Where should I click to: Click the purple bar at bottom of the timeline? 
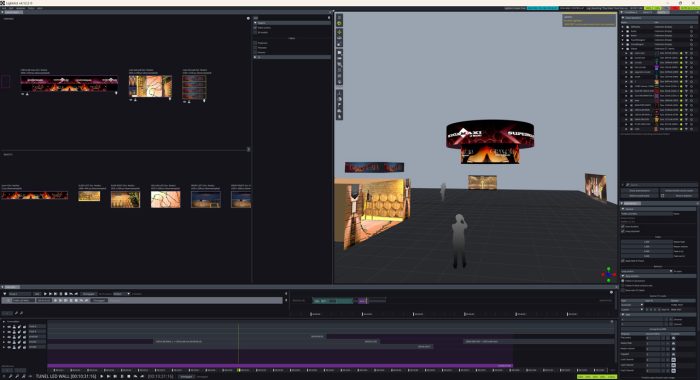(280, 366)
